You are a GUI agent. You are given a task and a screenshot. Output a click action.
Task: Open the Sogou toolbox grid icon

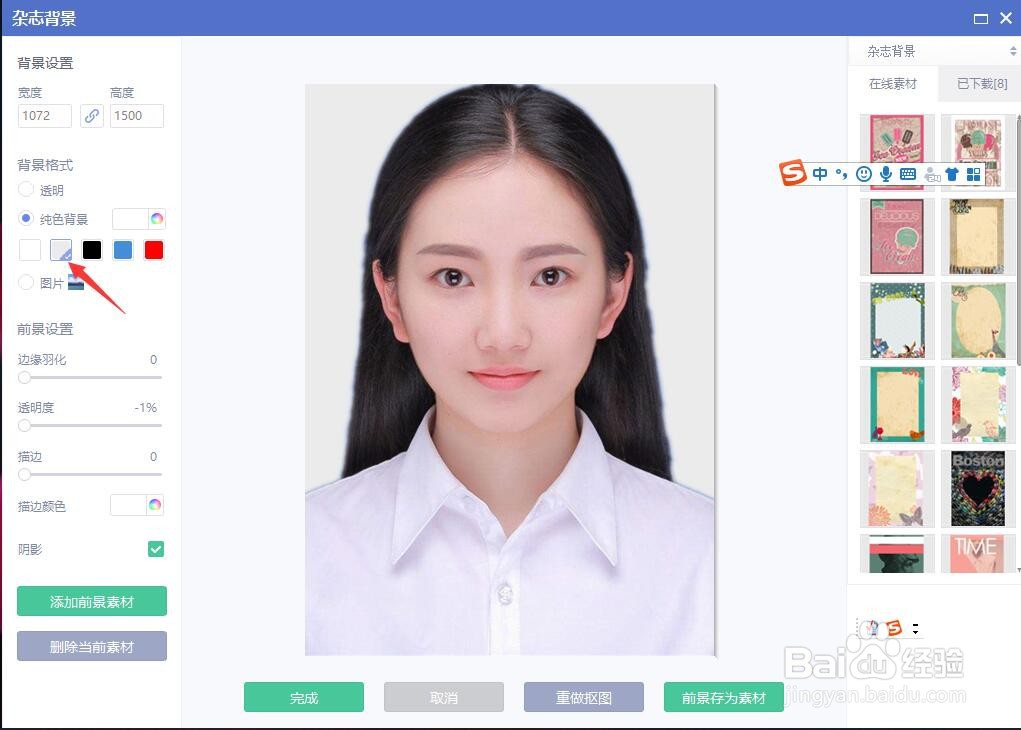pyautogui.click(x=972, y=173)
